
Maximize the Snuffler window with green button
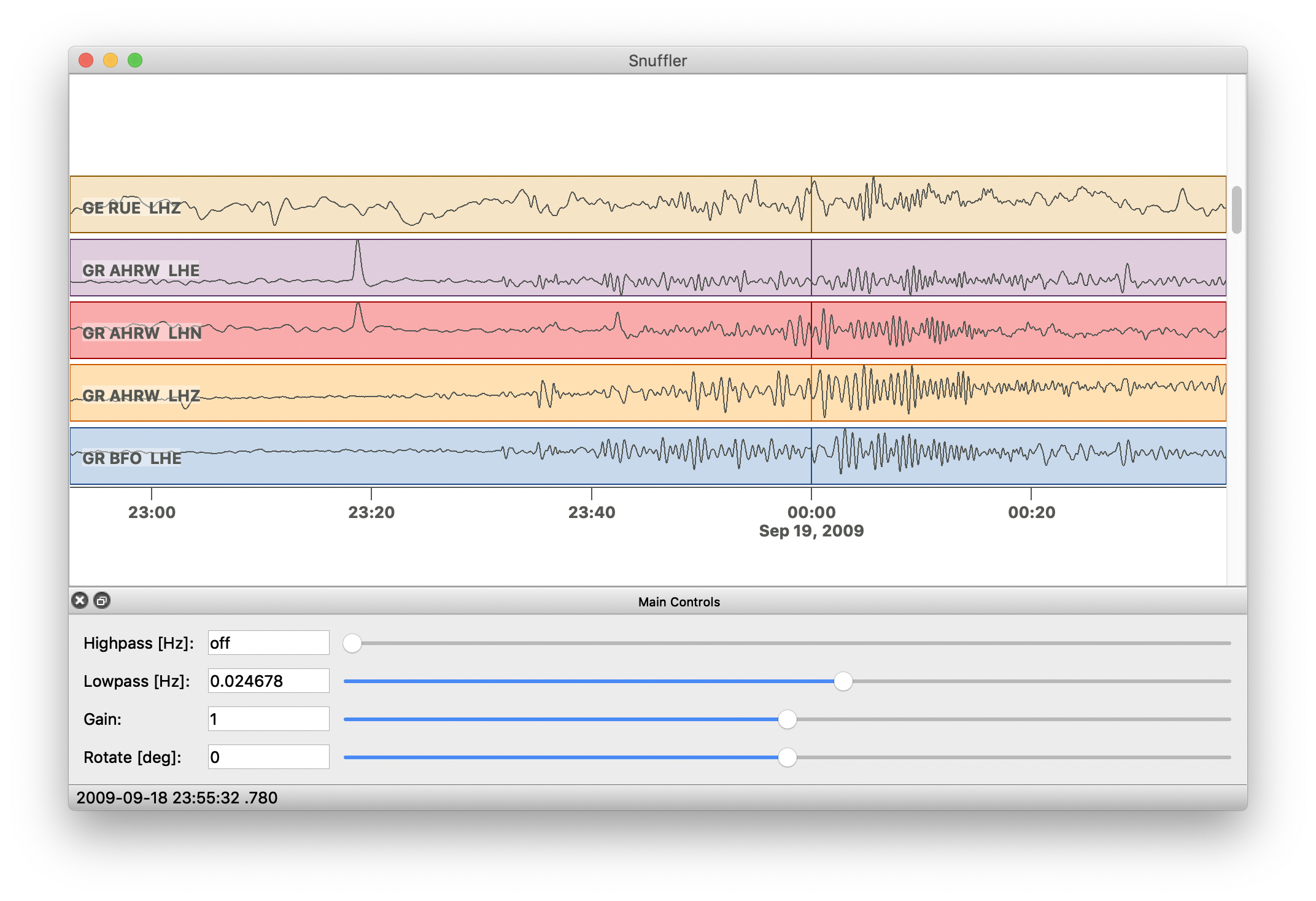135,60
